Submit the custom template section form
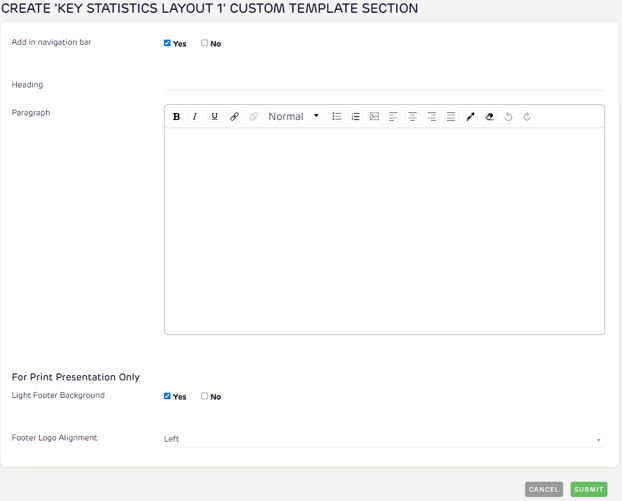622x501 pixels. click(x=589, y=489)
